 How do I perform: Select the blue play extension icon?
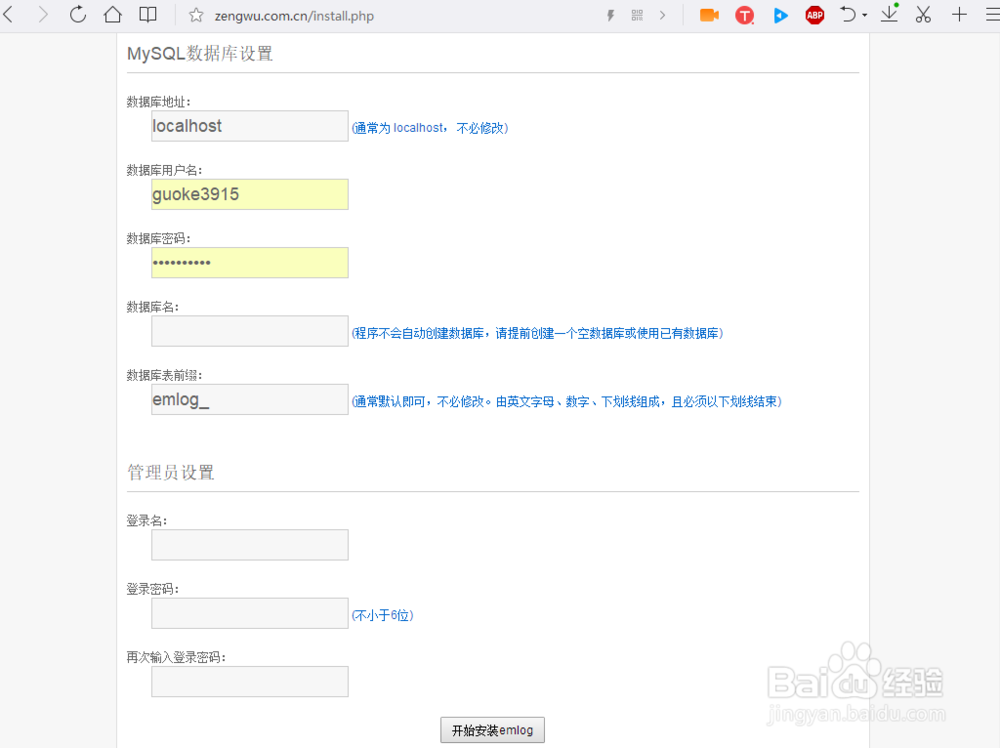point(781,15)
